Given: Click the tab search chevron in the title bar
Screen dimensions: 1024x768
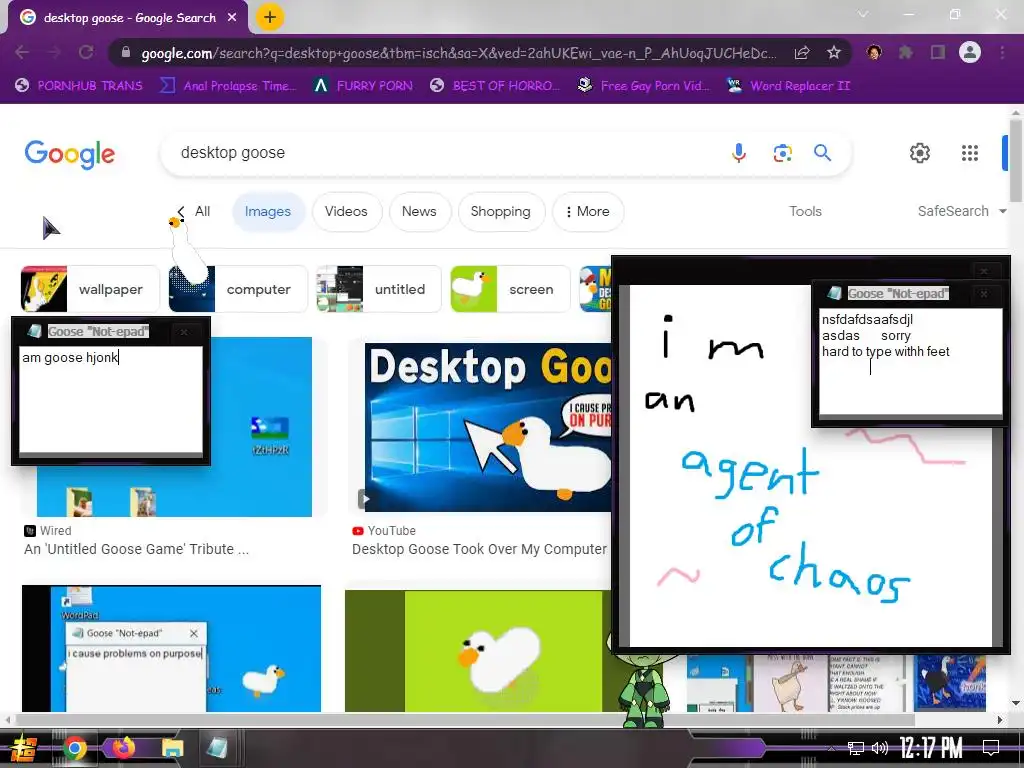Looking at the screenshot, I should [863, 14].
